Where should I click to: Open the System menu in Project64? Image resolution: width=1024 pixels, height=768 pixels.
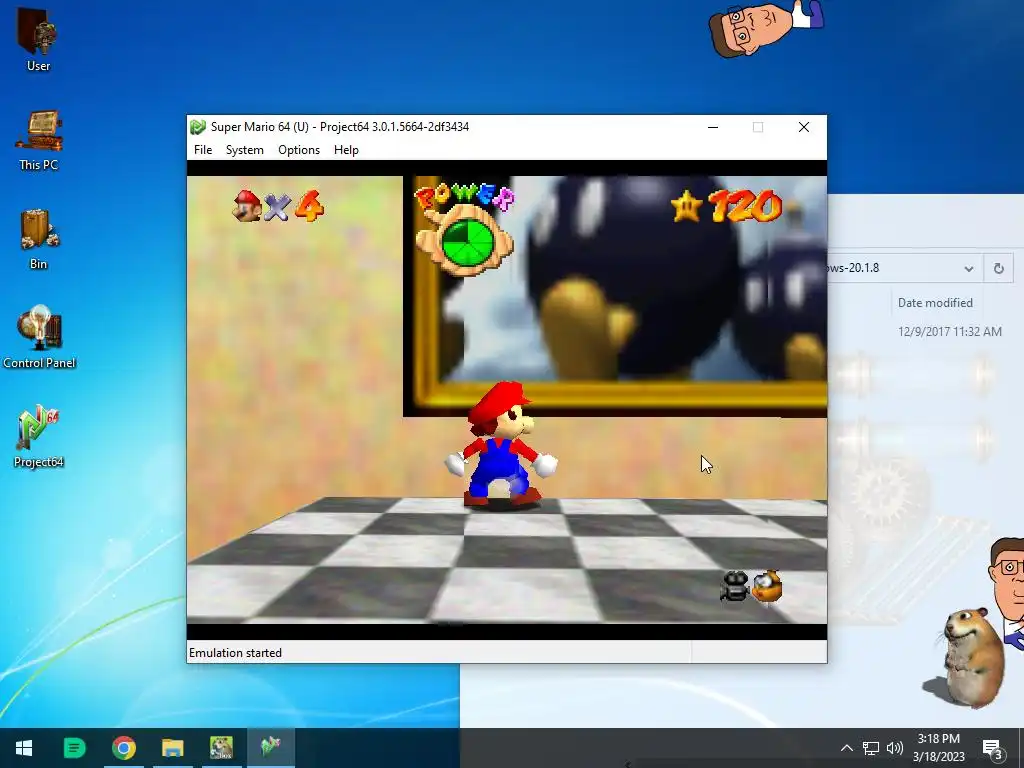click(x=244, y=150)
